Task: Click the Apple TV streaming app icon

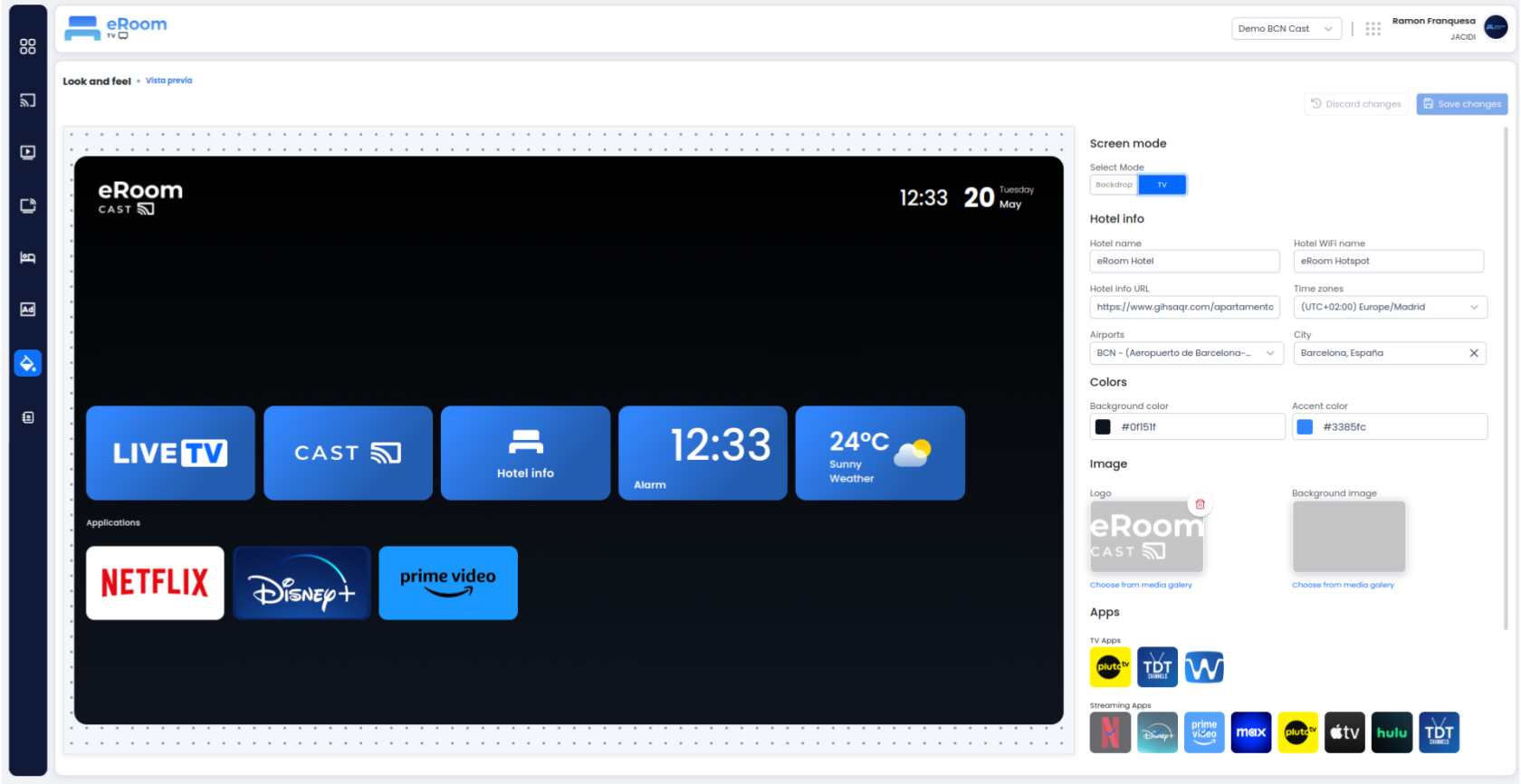Action: coord(1344,732)
